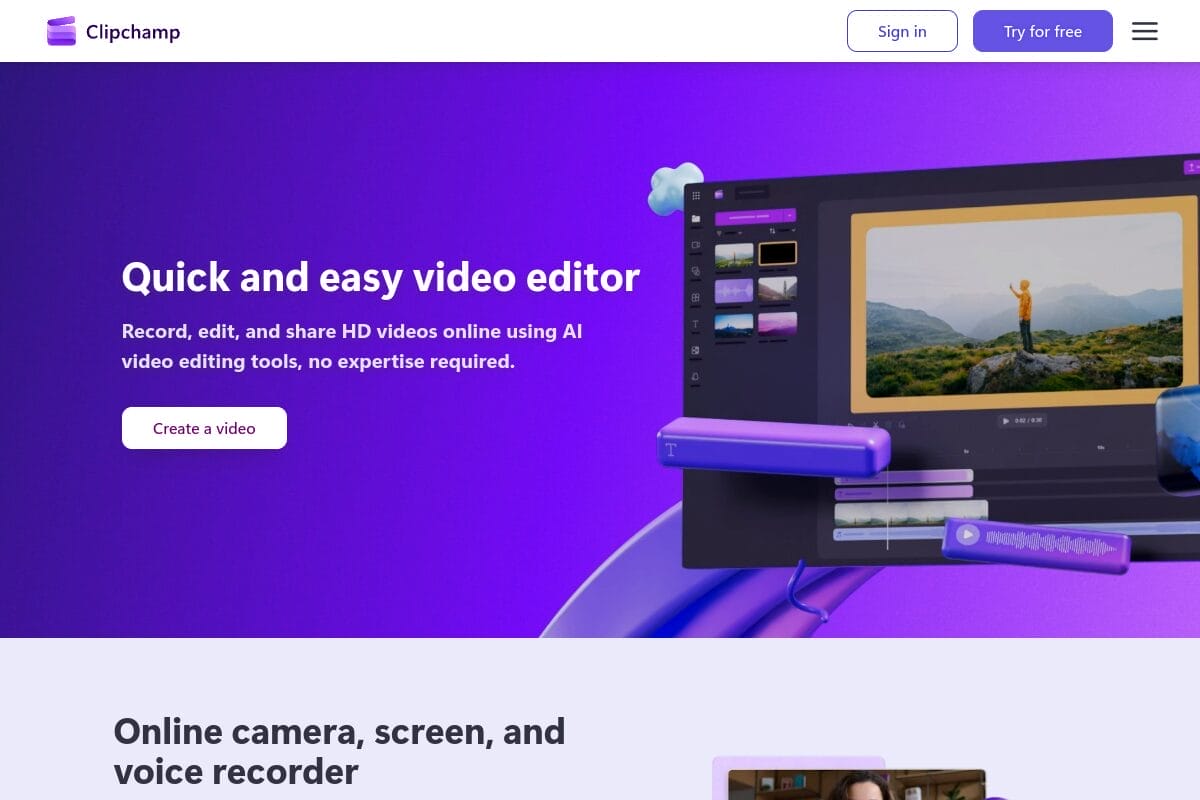Viewport: 1200px width, 800px height.
Task: Click the 'Online camera, screen, and voice recorder' heading
Action: point(340,751)
